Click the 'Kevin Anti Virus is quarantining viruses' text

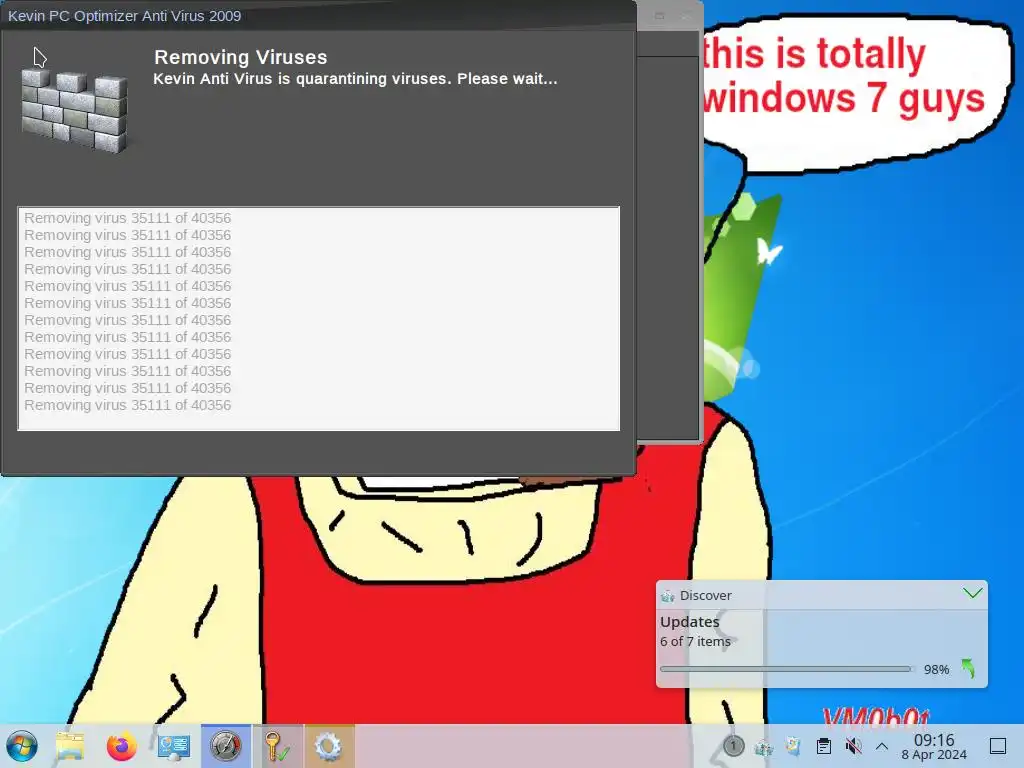coord(355,79)
